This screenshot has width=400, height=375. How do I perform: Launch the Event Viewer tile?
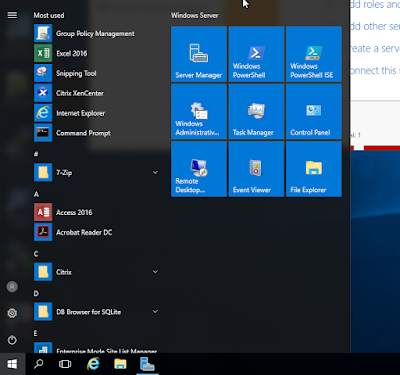[256, 169]
